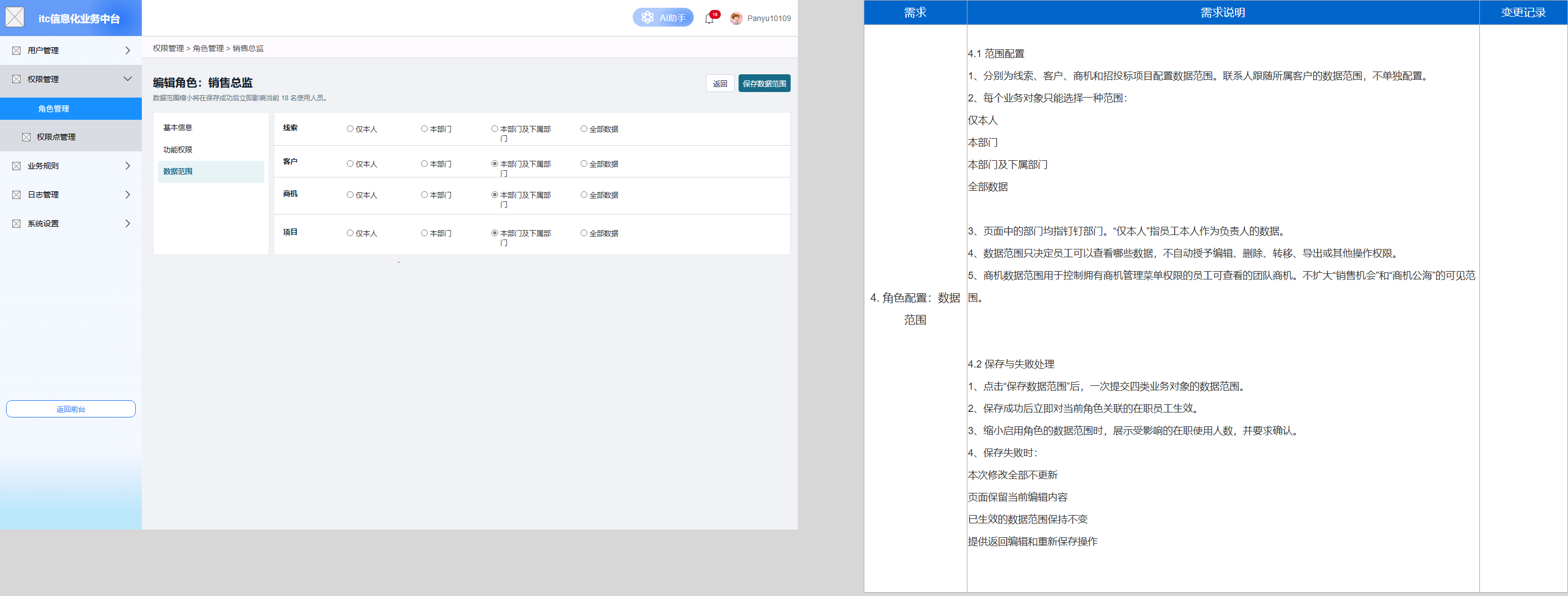Screen dimensions: 1568x596
Task: Click the 保存数据范围 button
Action: pyautogui.click(x=764, y=83)
